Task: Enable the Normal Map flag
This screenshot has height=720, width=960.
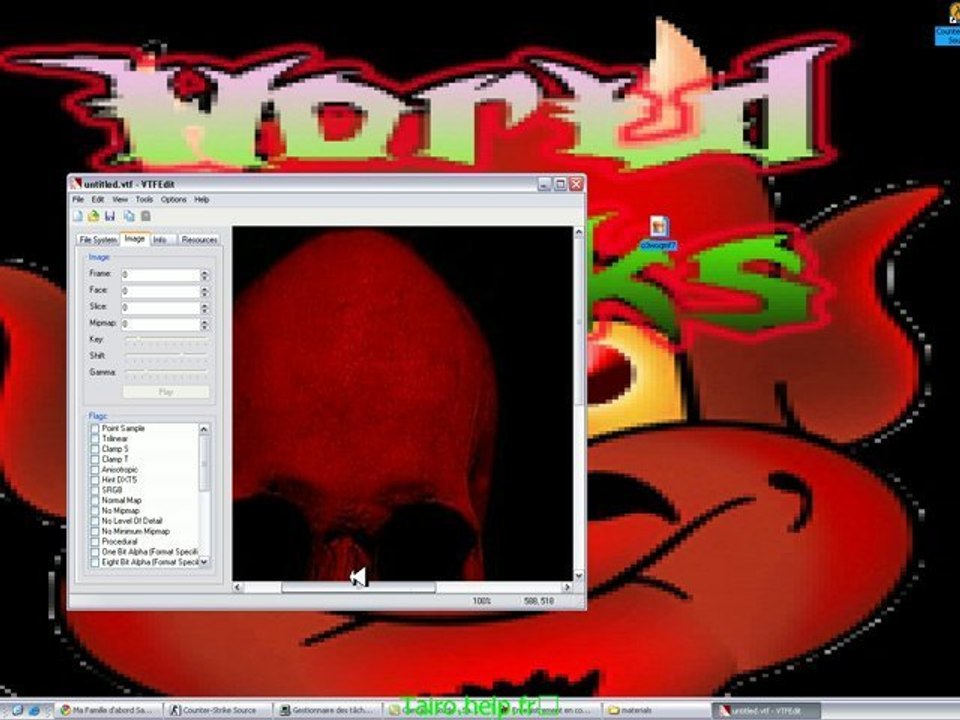Action: pos(95,501)
